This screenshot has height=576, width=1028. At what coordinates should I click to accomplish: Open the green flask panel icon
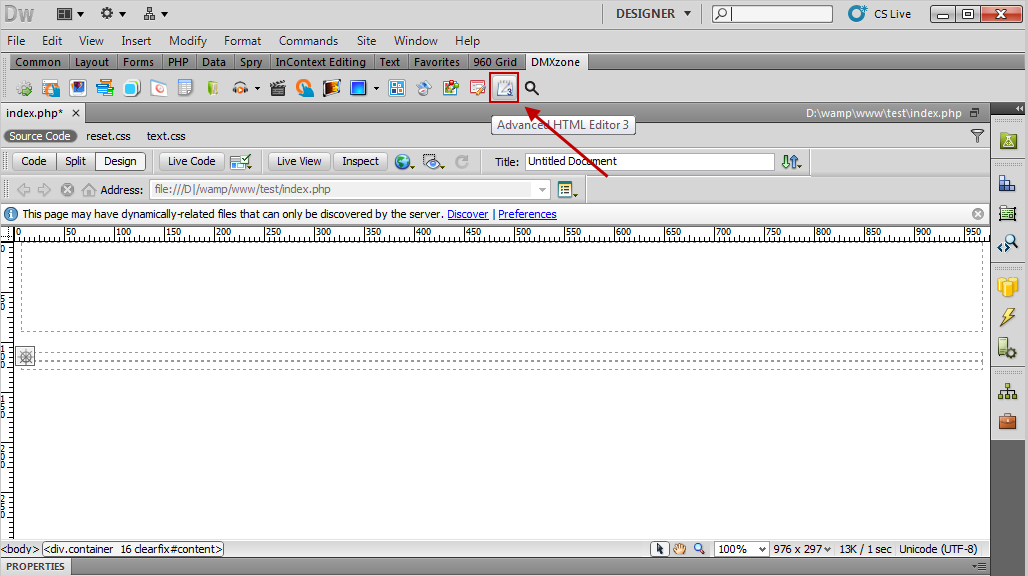[x=1008, y=141]
